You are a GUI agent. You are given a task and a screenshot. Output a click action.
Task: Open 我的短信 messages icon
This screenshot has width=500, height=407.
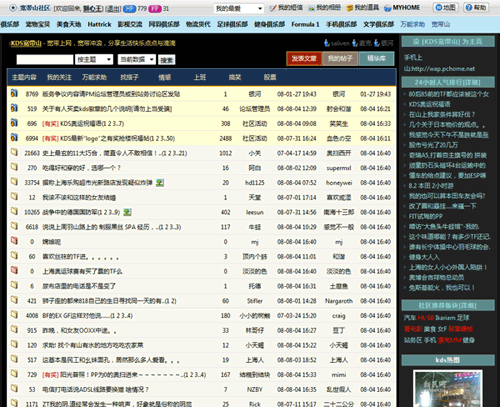(x=273, y=8)
